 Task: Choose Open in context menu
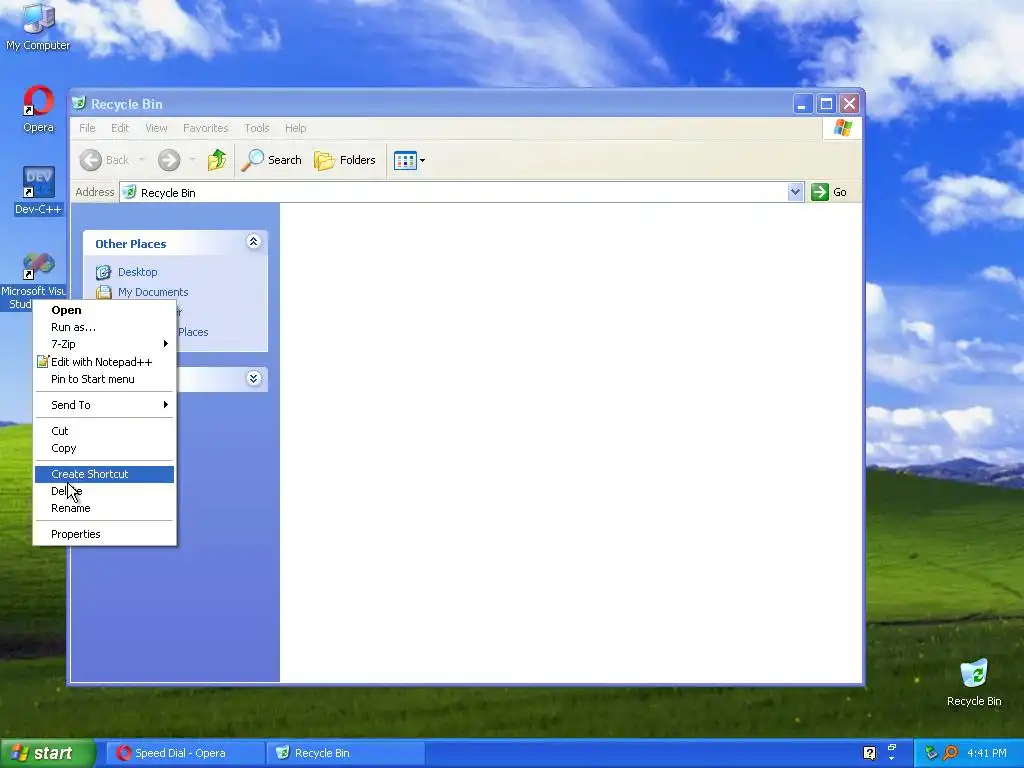(104, 310)
